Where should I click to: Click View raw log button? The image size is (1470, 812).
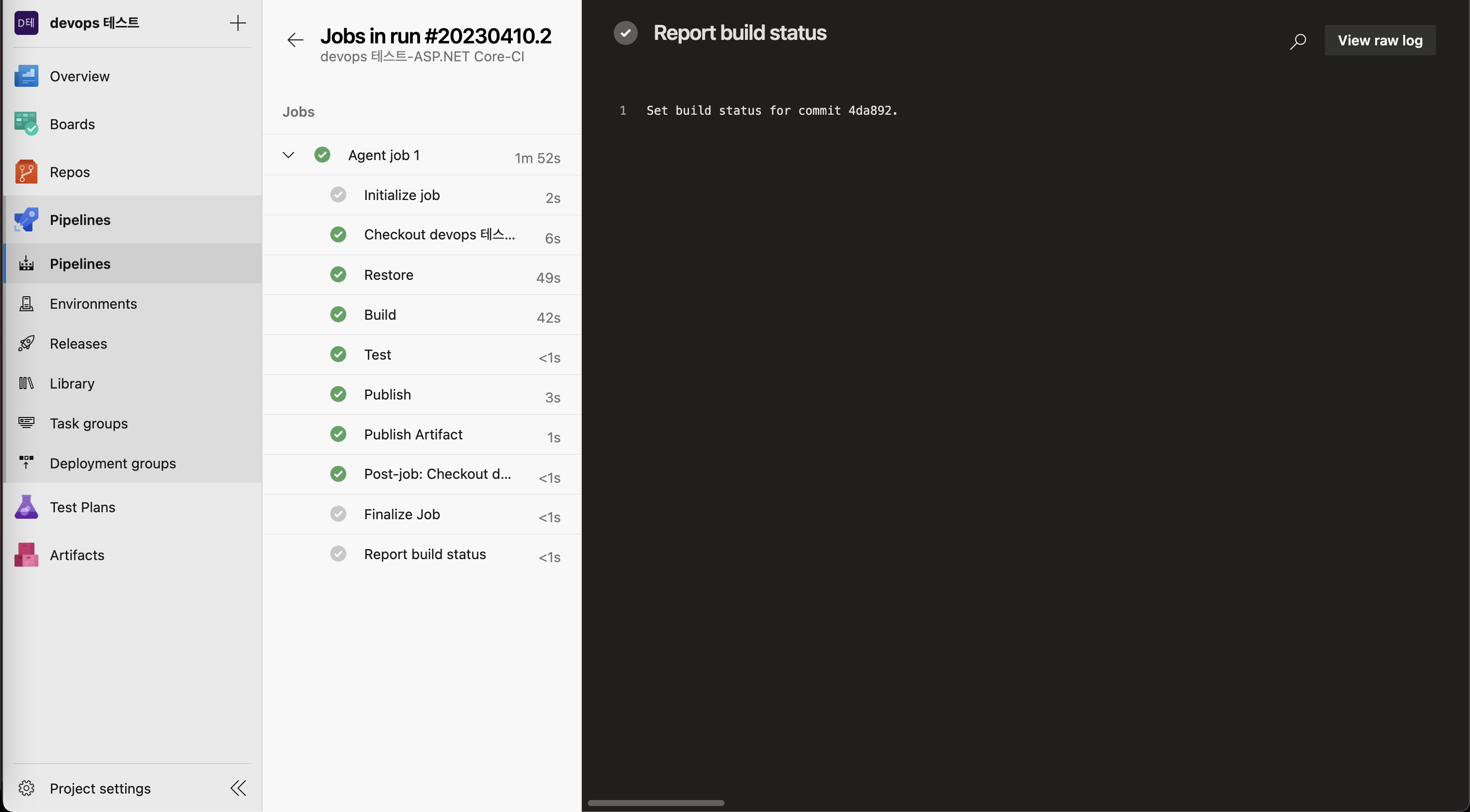(1379, 40)
